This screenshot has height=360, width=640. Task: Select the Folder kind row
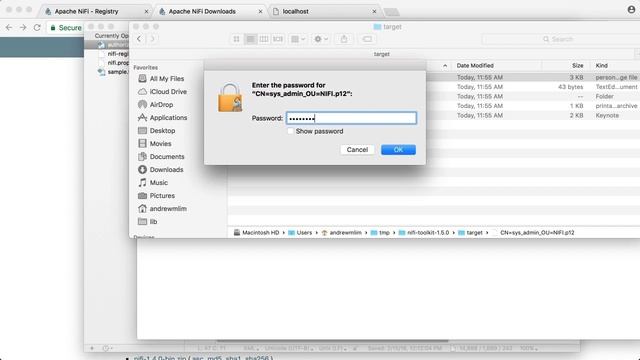pyautogui.click(x=433, y=96)
